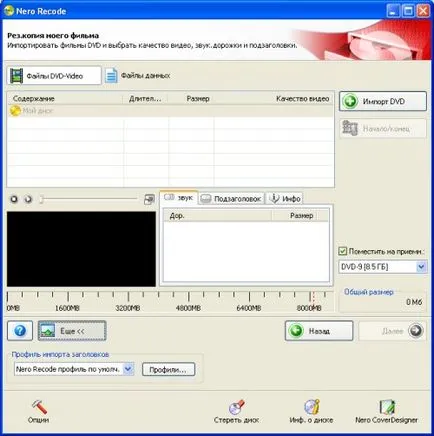Viewport: 434px width, 436px height.
Task: Click the stop playback round button
Action: tap(14, 199)
